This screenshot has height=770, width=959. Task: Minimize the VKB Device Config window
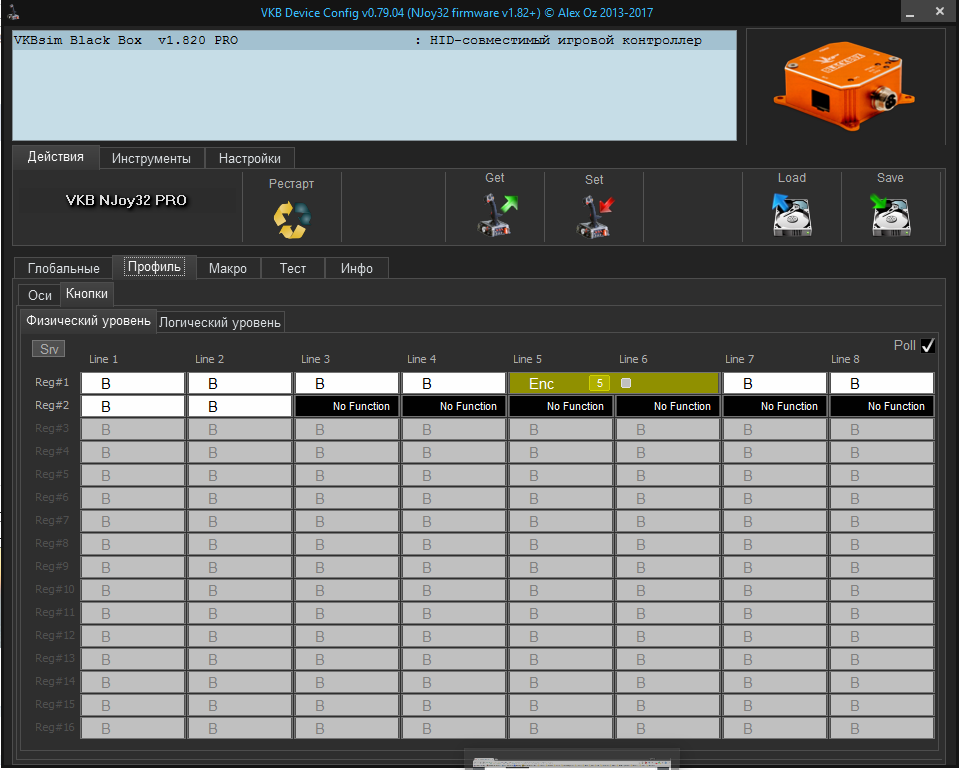(911, 12)
